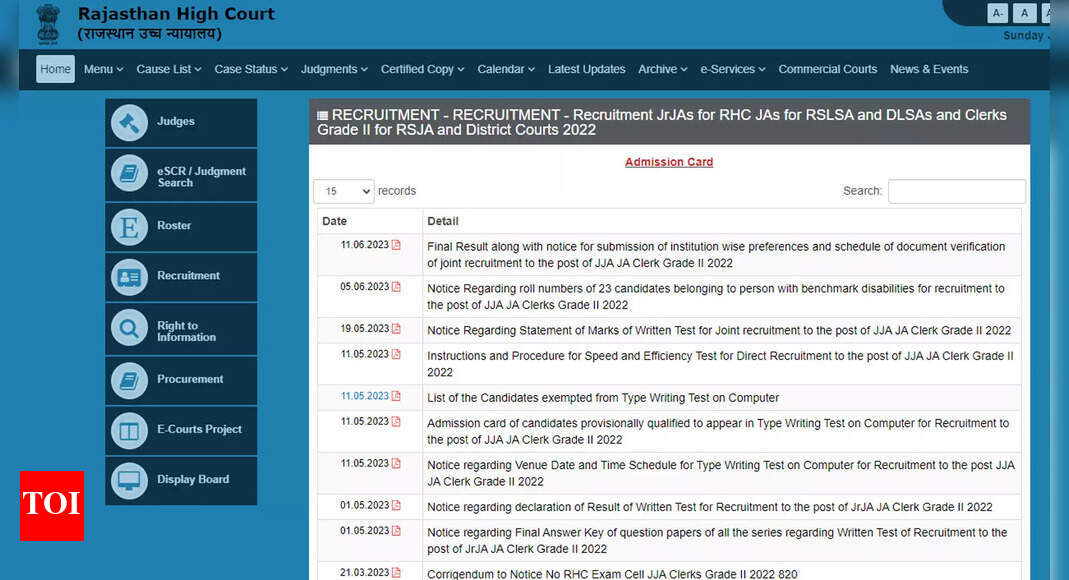The height and width of the screenshot is (580, 1069).
Task: Switch to the Home tab
Action: (55, 68)
